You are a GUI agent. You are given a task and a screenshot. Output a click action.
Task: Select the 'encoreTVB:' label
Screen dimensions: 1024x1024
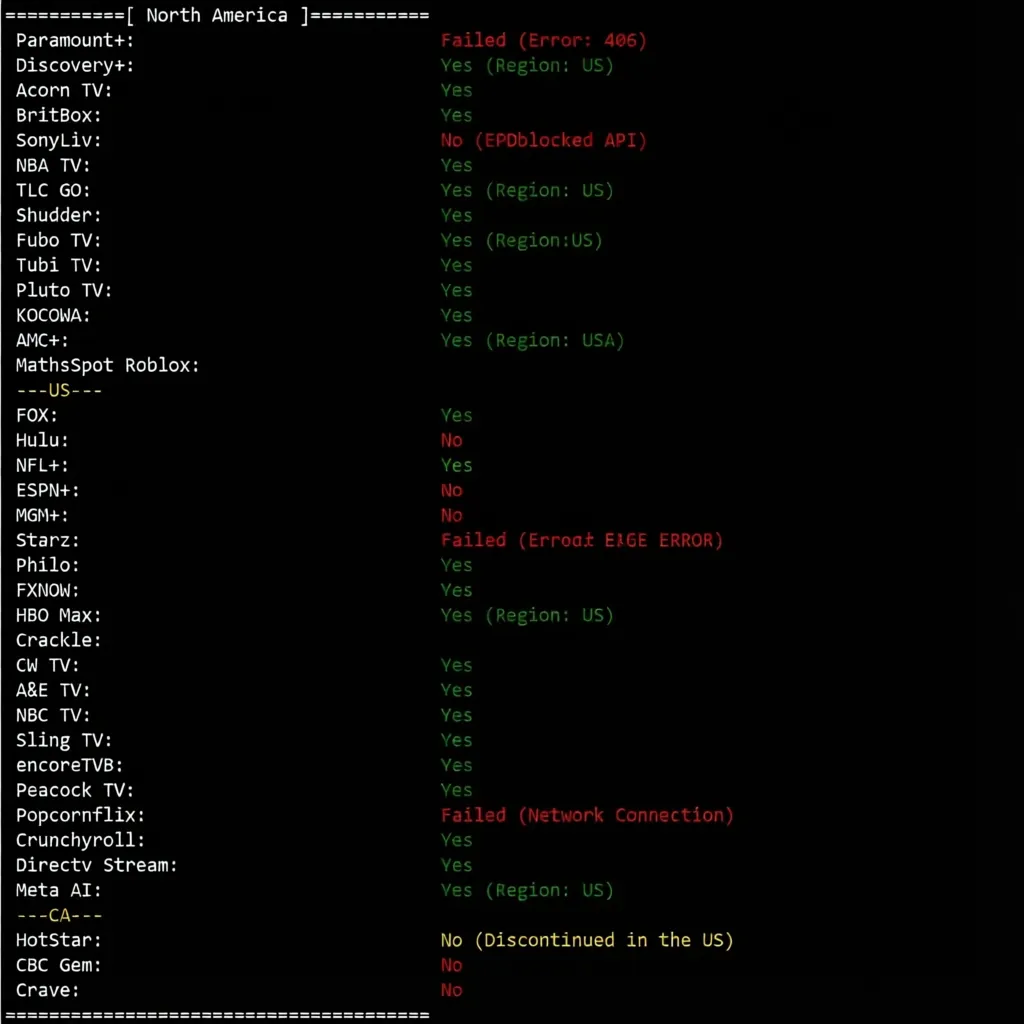click(x=69, y=765)
